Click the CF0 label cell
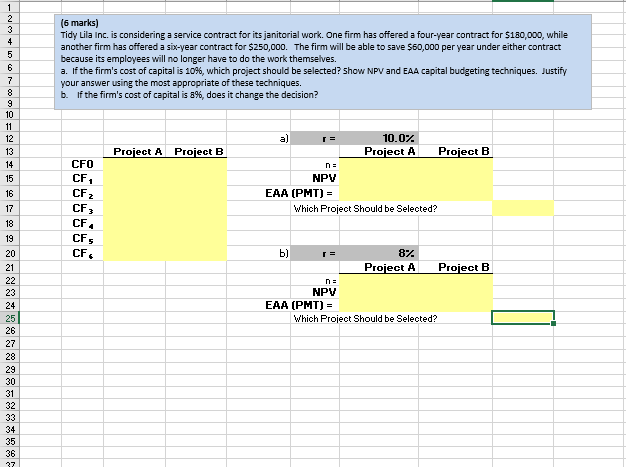This screenshot has width=626, height=467. tap(82, 164)
